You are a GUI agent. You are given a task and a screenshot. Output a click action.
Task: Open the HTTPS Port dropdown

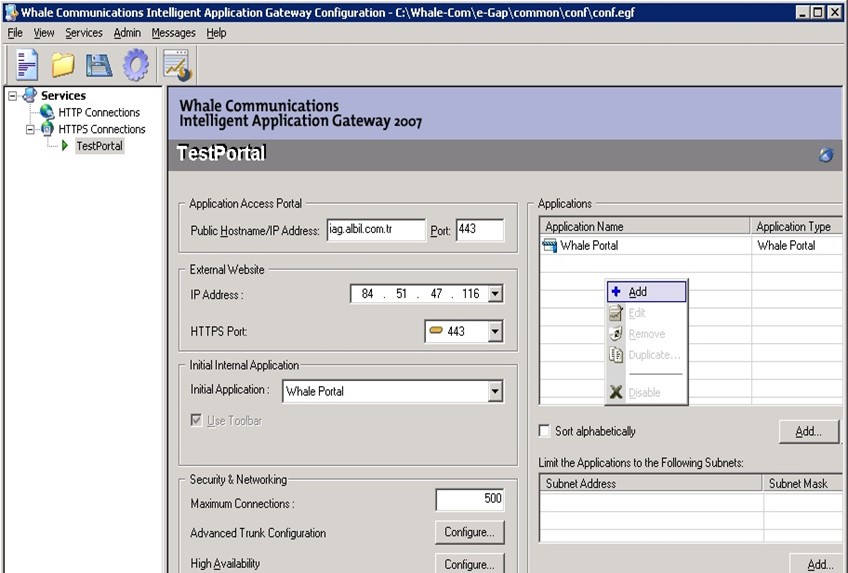tap(495, 331)
